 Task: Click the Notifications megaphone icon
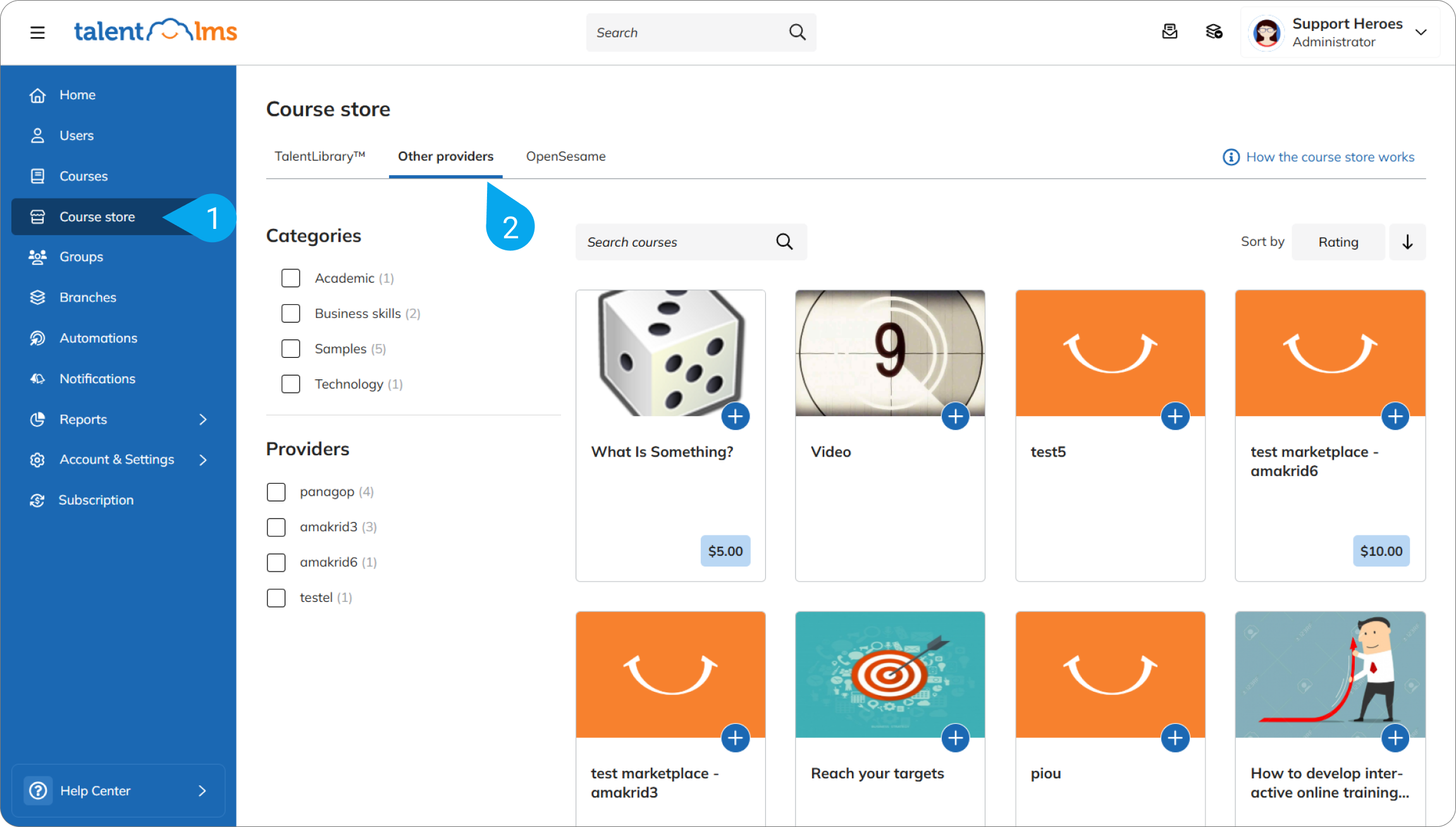pos(37,378)
